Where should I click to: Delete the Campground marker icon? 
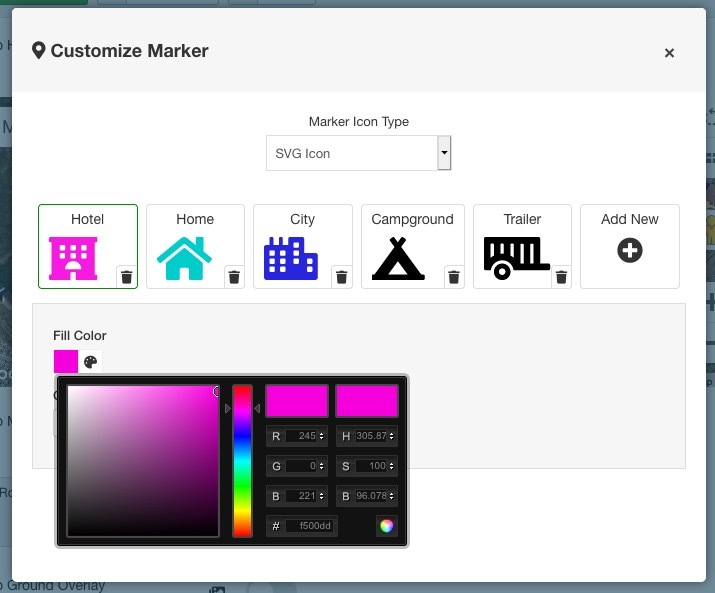pos(453,277)
